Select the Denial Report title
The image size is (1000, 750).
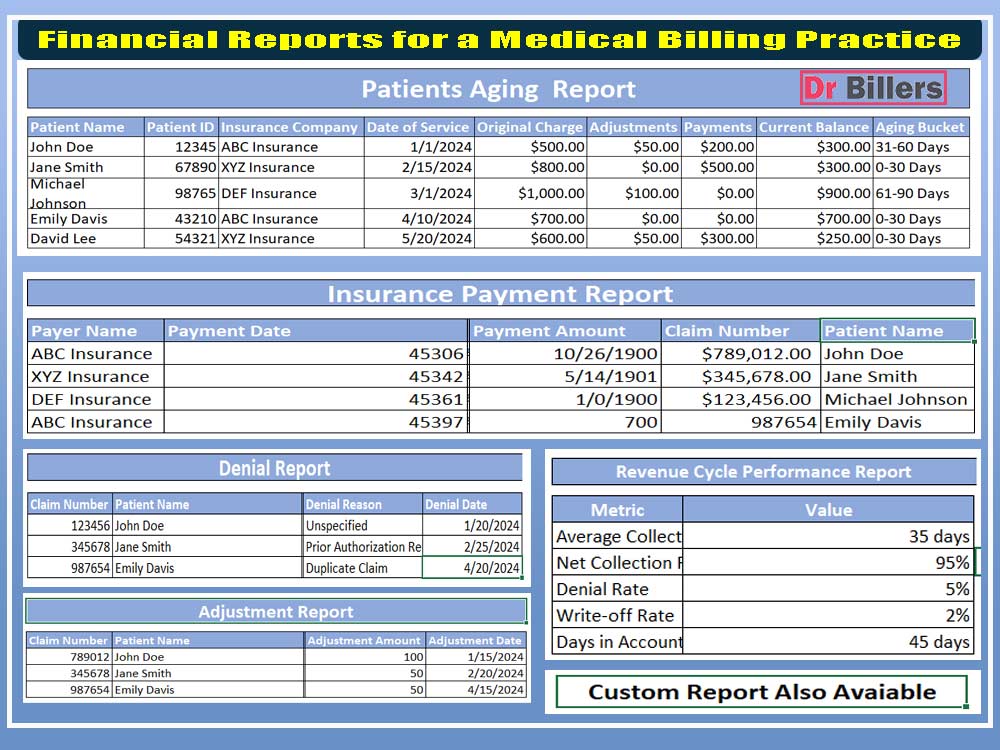tap(274, 468)
